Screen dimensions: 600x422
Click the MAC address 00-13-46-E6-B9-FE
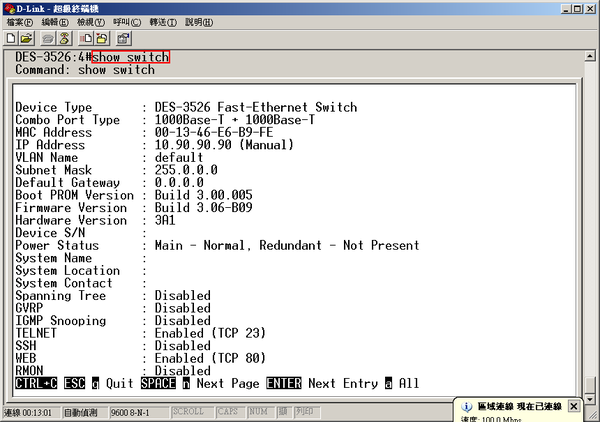(214, 132)
